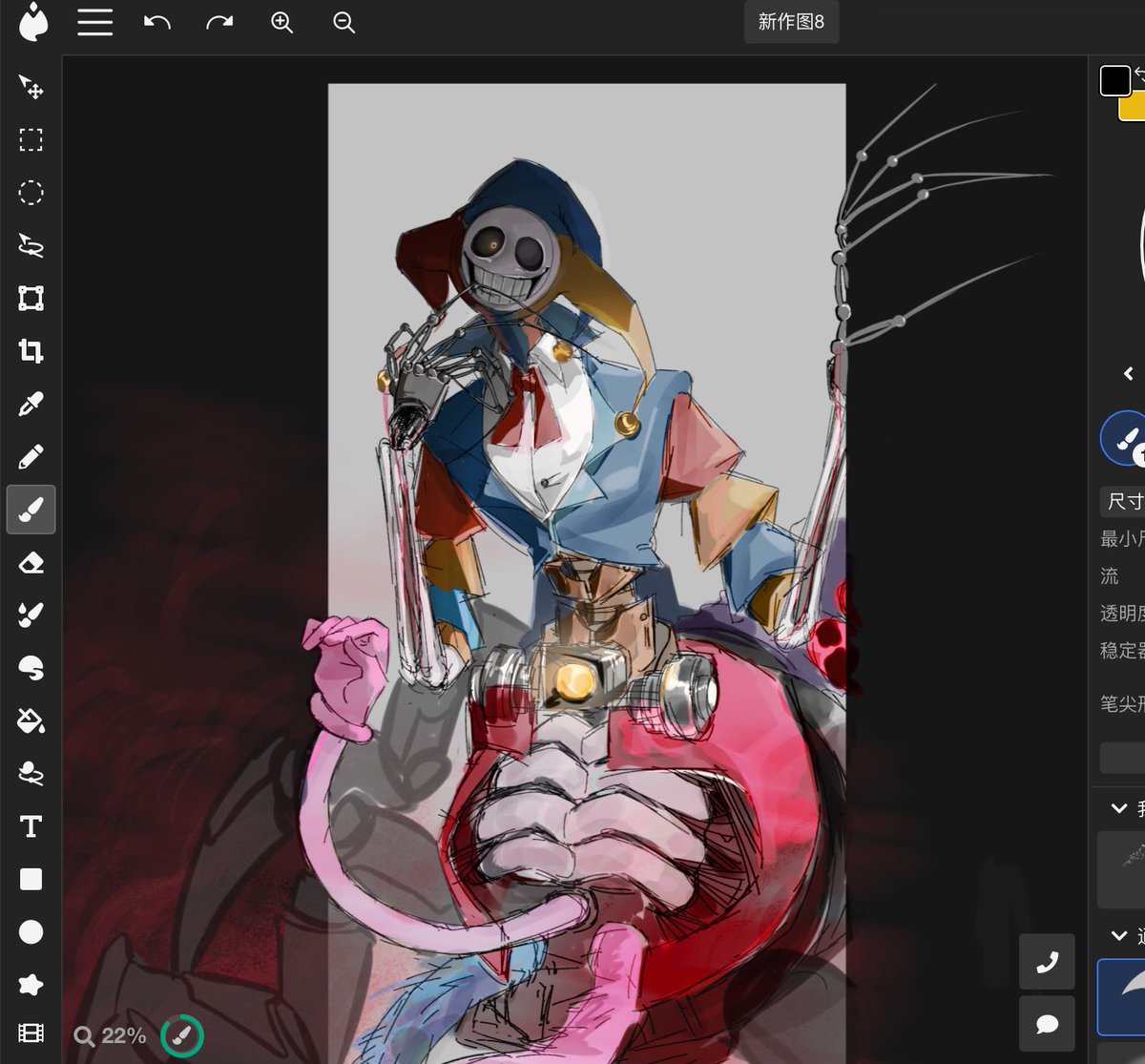Select the Star shape tool
Screen dimensions: 1145x1064
(x=31, y=984)
